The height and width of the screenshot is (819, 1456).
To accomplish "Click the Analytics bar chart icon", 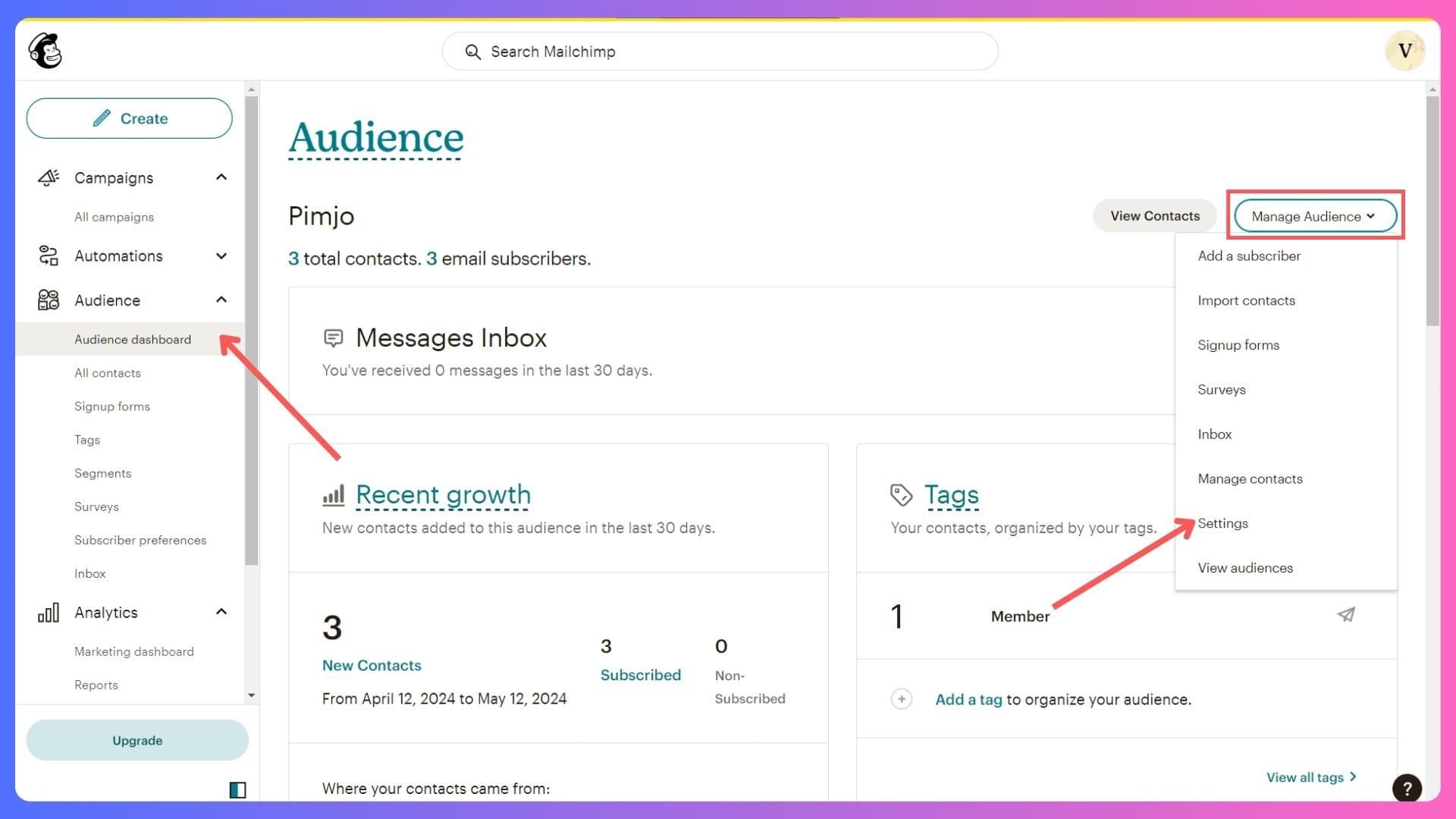I will point(49,613).
